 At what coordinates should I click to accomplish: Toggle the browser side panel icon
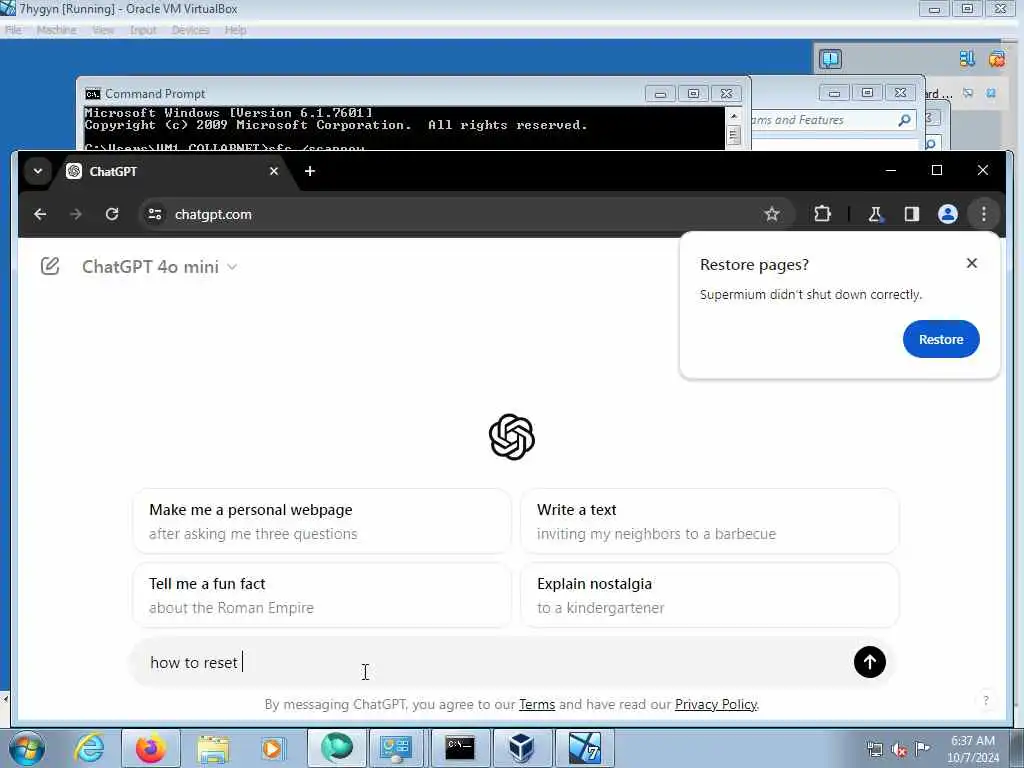(912, 214)
